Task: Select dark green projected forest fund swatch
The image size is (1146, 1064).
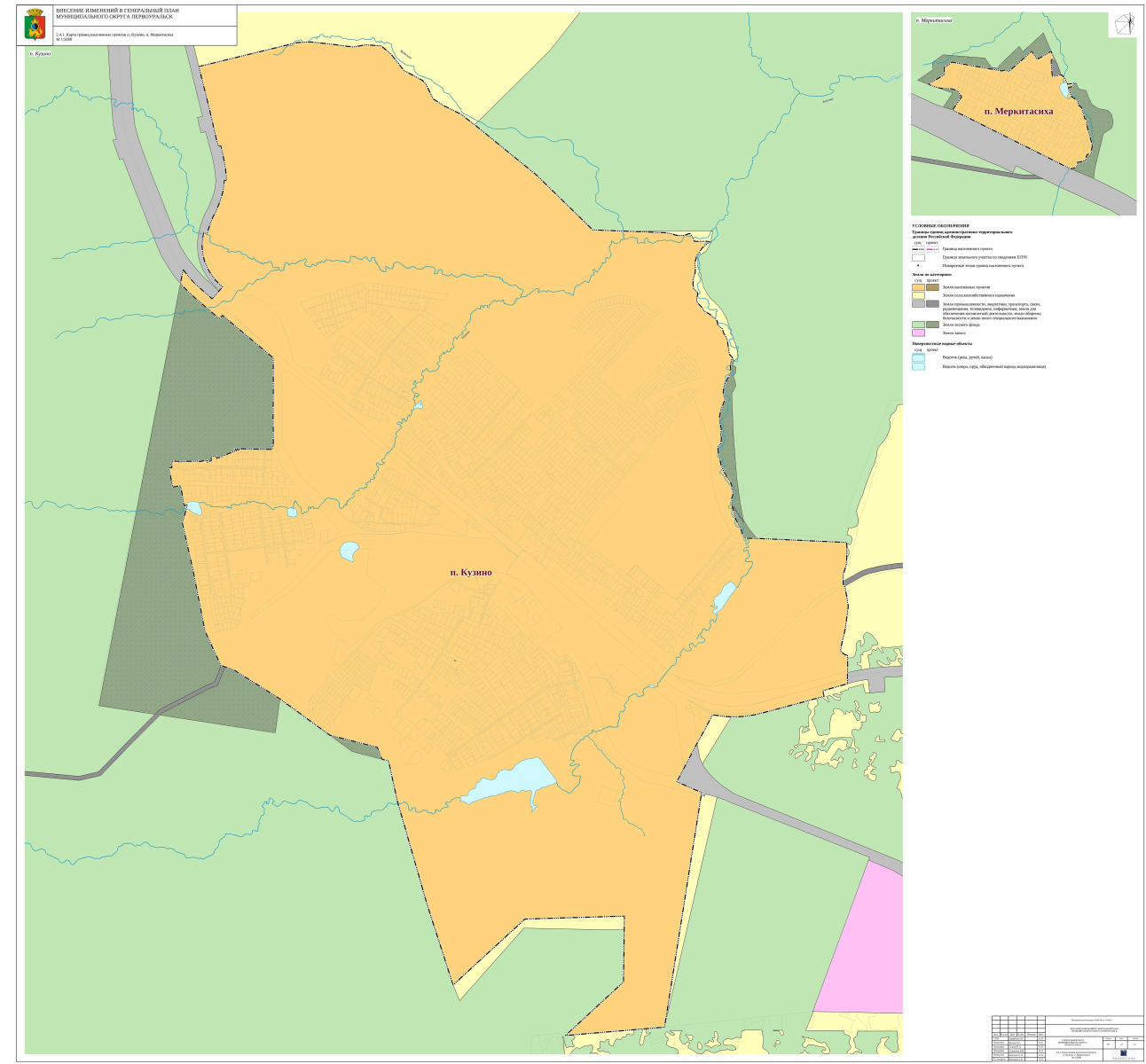Action: pyautogui.click(x=932, y=325)
